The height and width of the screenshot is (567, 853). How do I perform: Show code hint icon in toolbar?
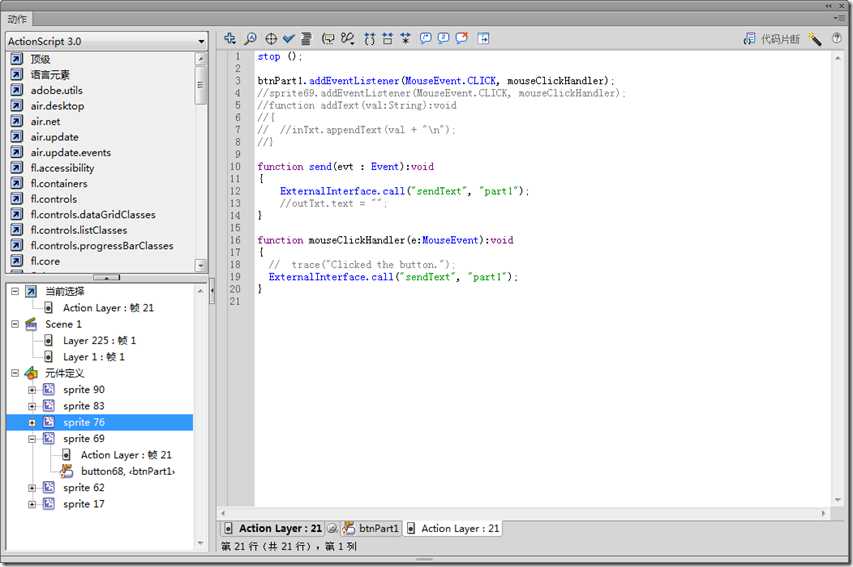(328, 39)
